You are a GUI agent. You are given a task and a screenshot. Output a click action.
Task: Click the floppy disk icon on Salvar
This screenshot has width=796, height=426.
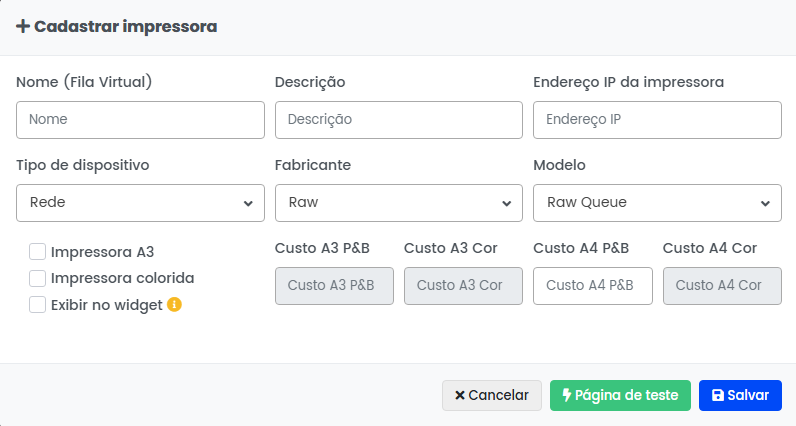click(717, 395)
